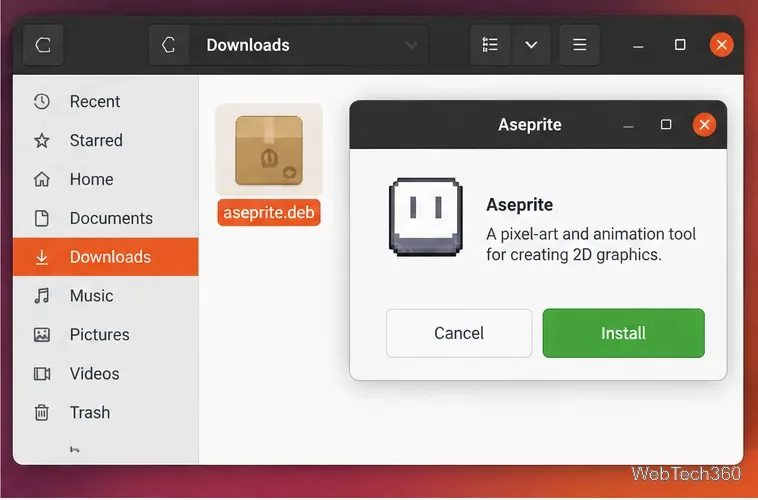
Task: Click the aseprite.deb file name label
Action: (x=269, y=213)
